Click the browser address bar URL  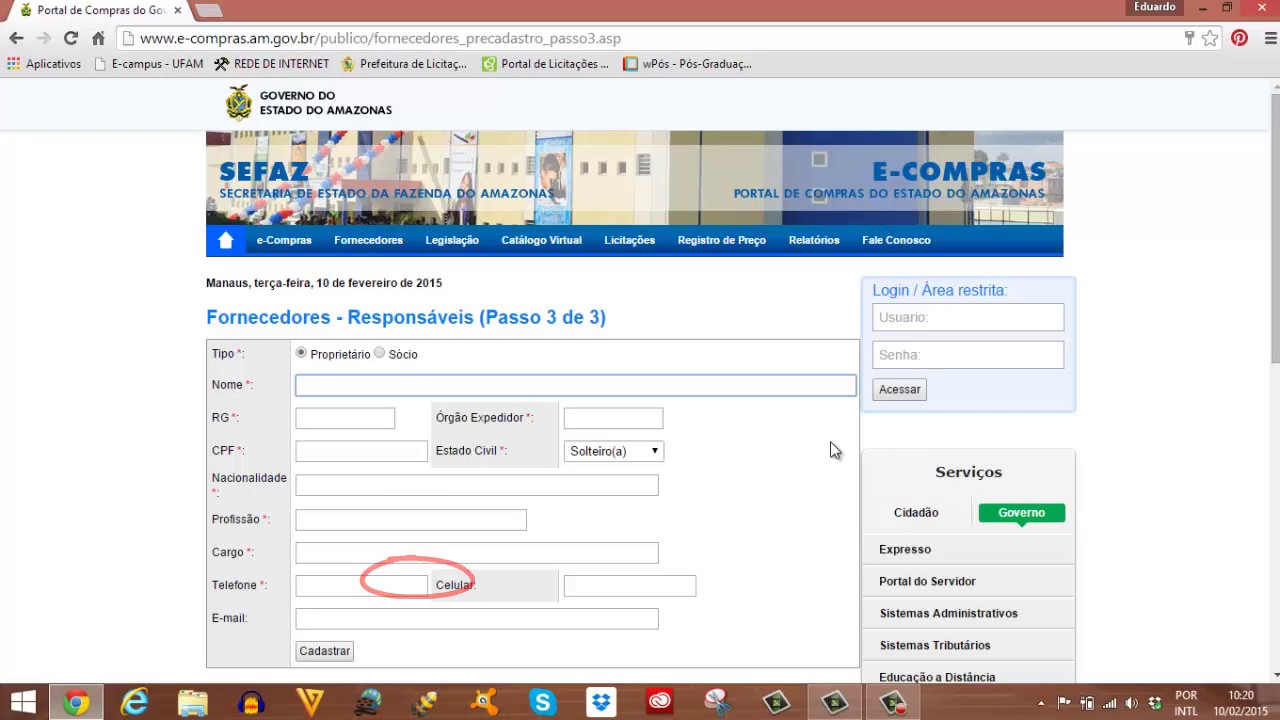[x=380, y=38]
